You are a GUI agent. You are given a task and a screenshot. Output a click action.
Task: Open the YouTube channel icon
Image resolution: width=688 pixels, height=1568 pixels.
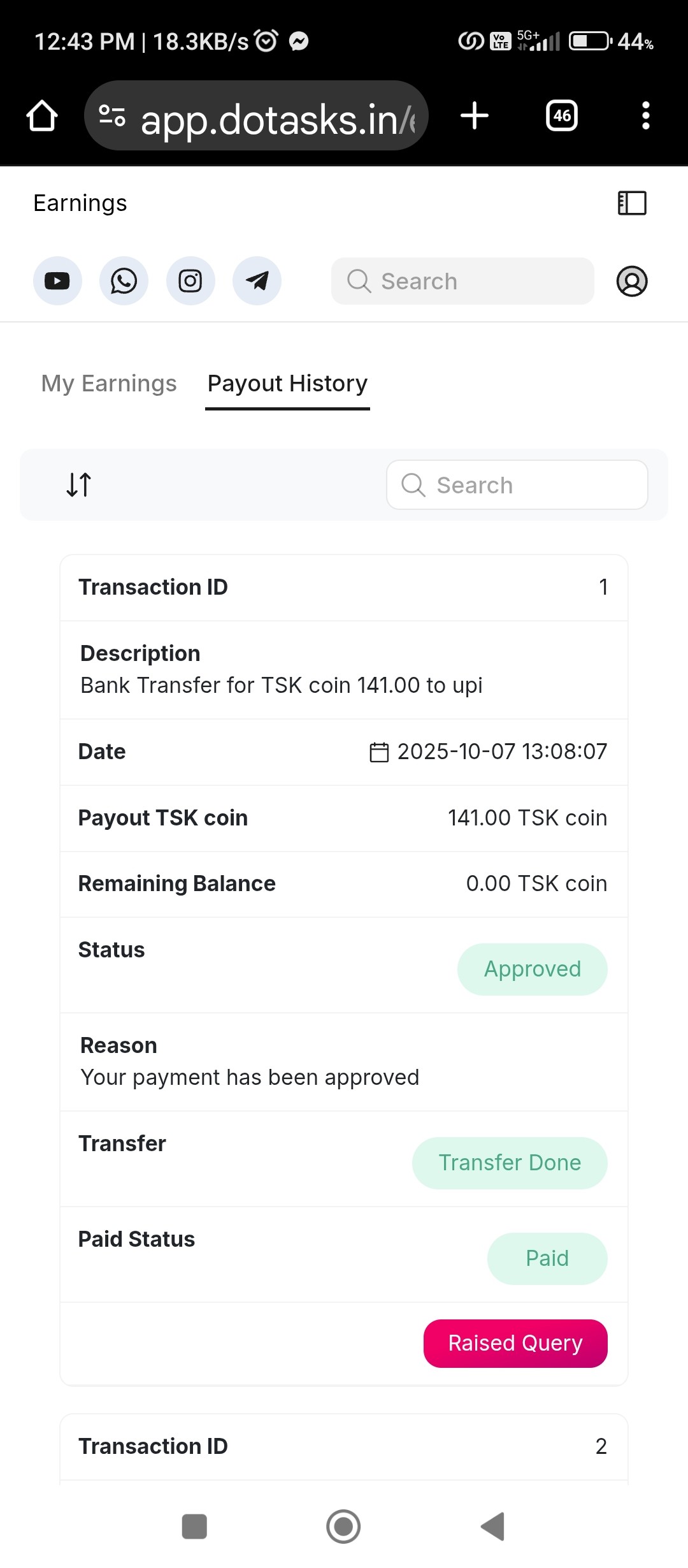[57, 281]
